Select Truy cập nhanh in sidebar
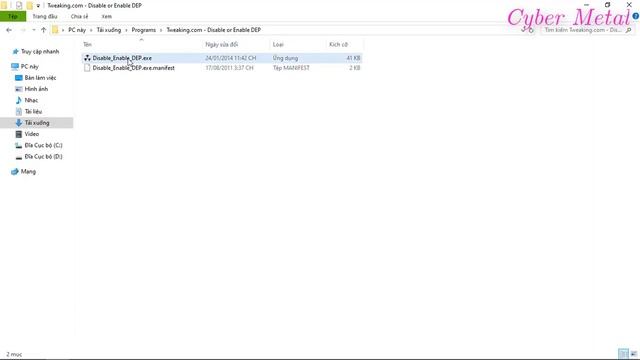This screenshot has width=640, height=360. point(40,51)
